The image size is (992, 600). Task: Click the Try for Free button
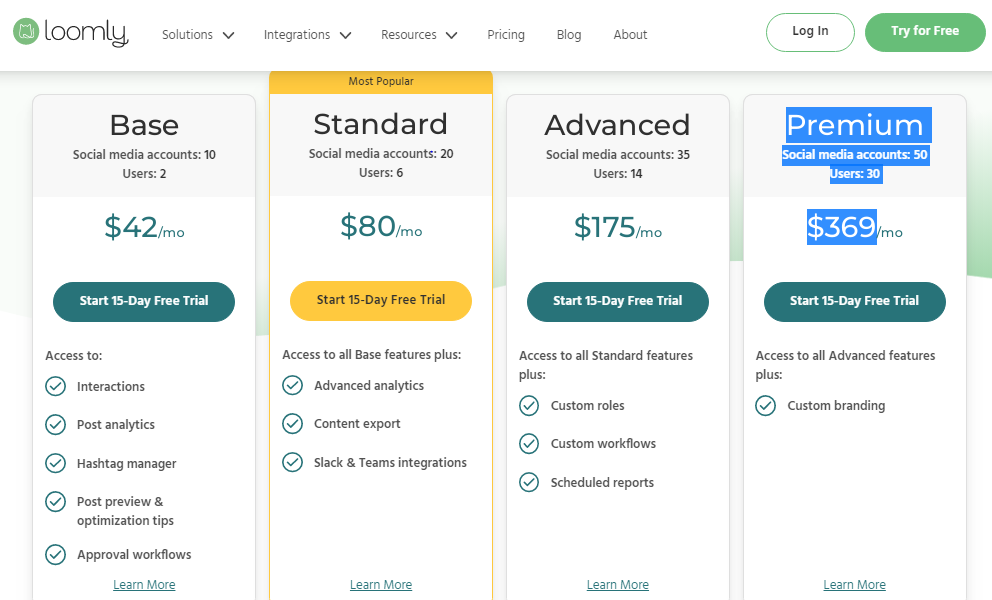point(925,31)
